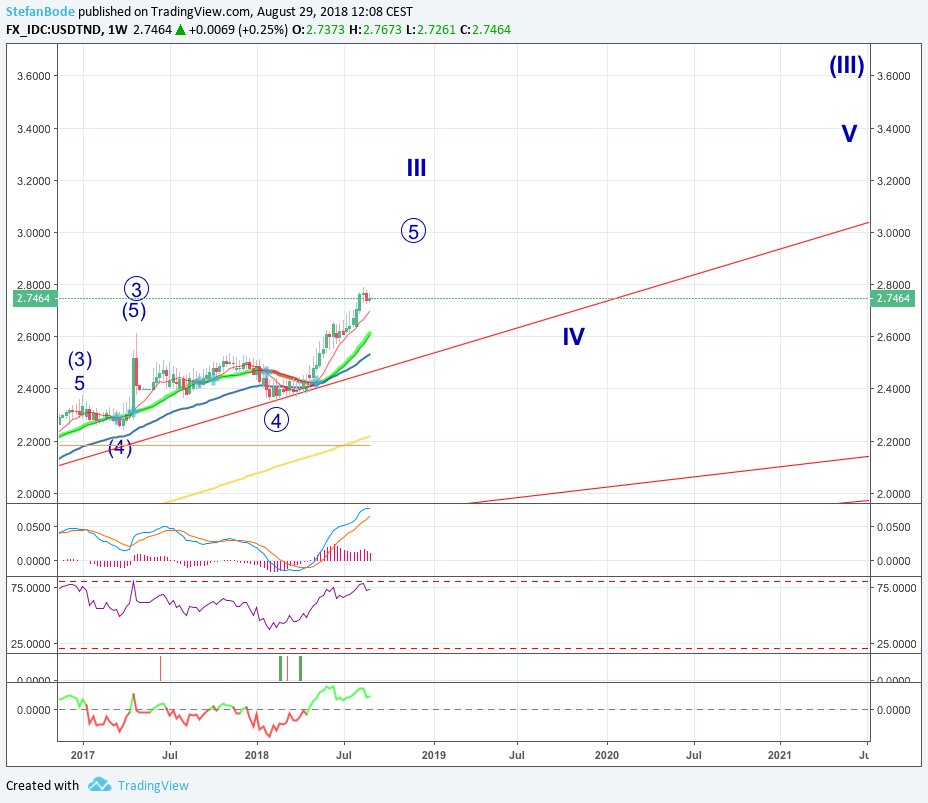The height and width of the screenshot is (803, 928).
Task: Click the 0.0500 MACD scale label on right
Action: (x=893, y=527)
